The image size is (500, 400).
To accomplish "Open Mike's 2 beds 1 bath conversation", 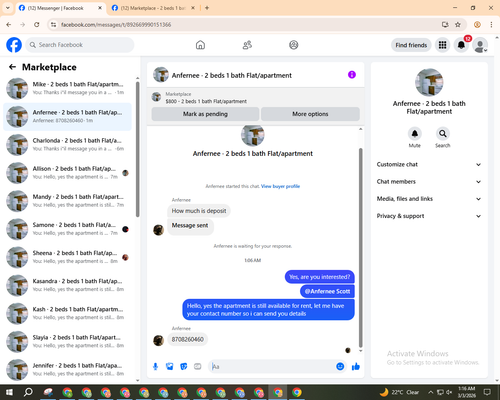I will (x=67, y=88).
